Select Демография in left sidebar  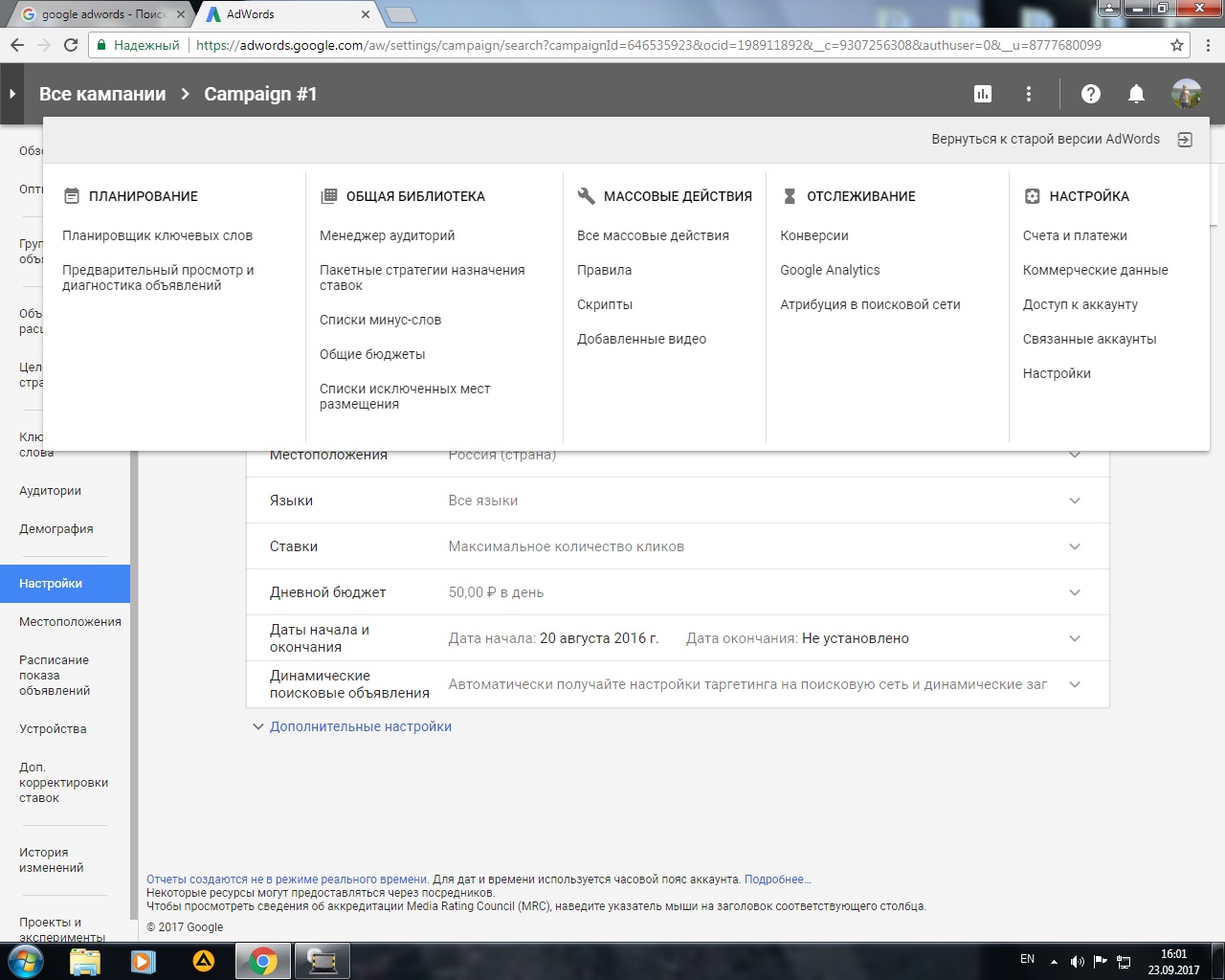pos(56,529)
